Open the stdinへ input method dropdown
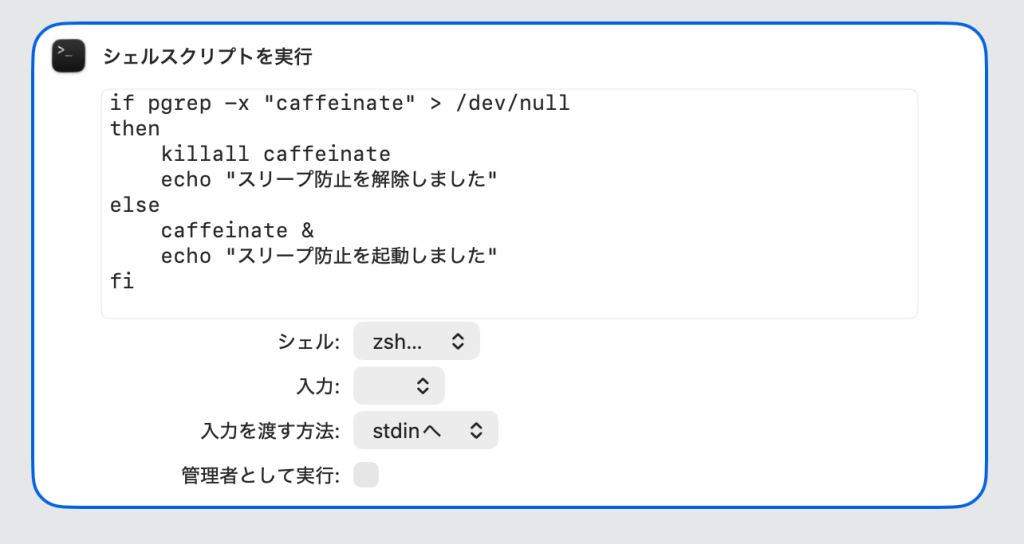The image size is (1024, 544). tap(426, 430)
